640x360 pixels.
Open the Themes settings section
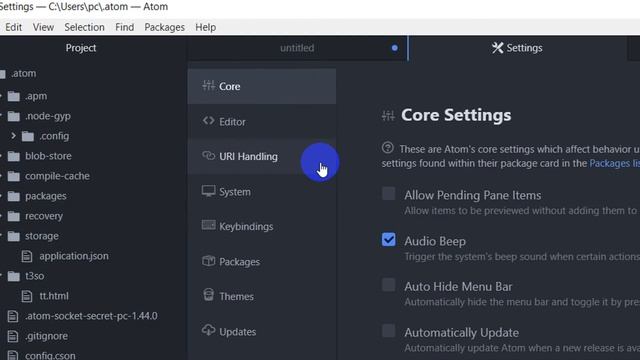coord(262,296)
